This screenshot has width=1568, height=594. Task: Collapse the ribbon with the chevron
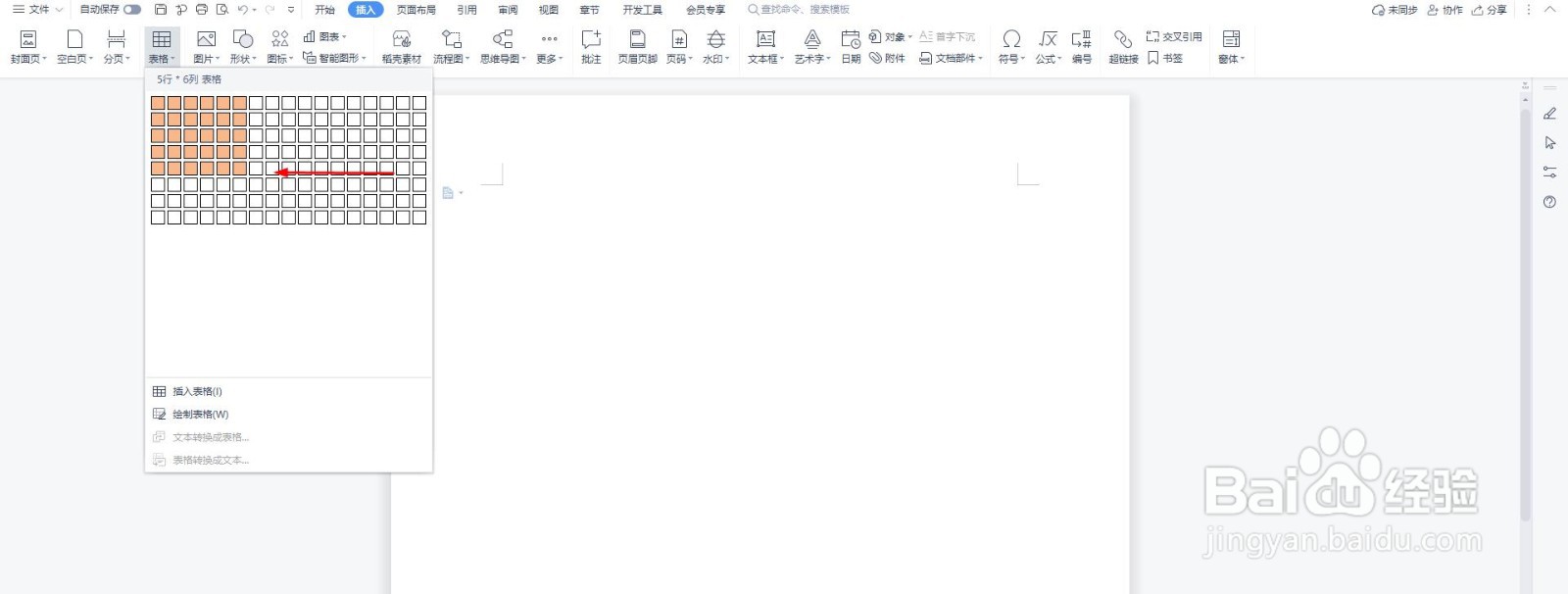pyautogui.click(x=1549, y=10)
